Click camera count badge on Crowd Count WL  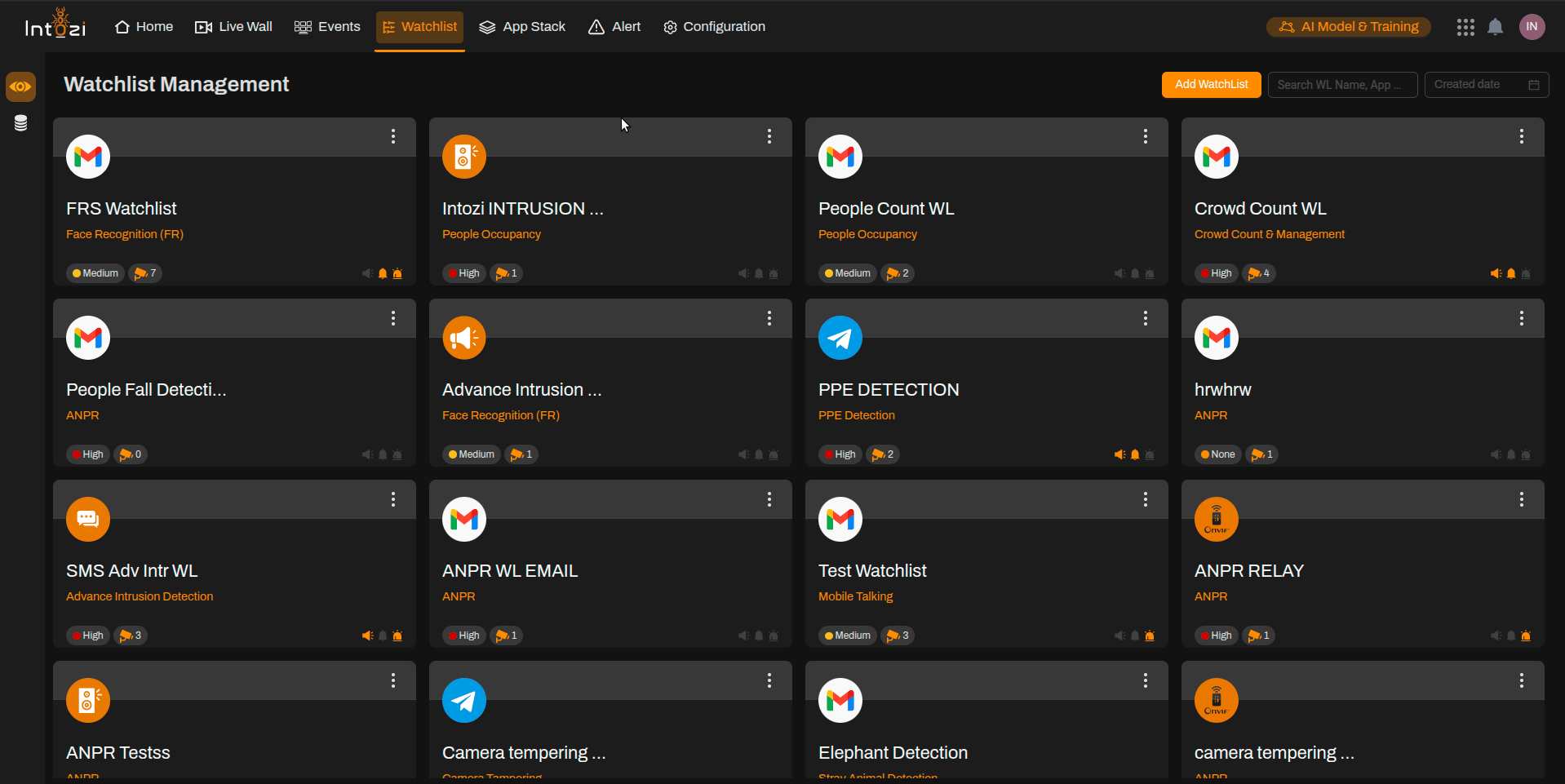pyautogui.click(x=1258, y=273)
